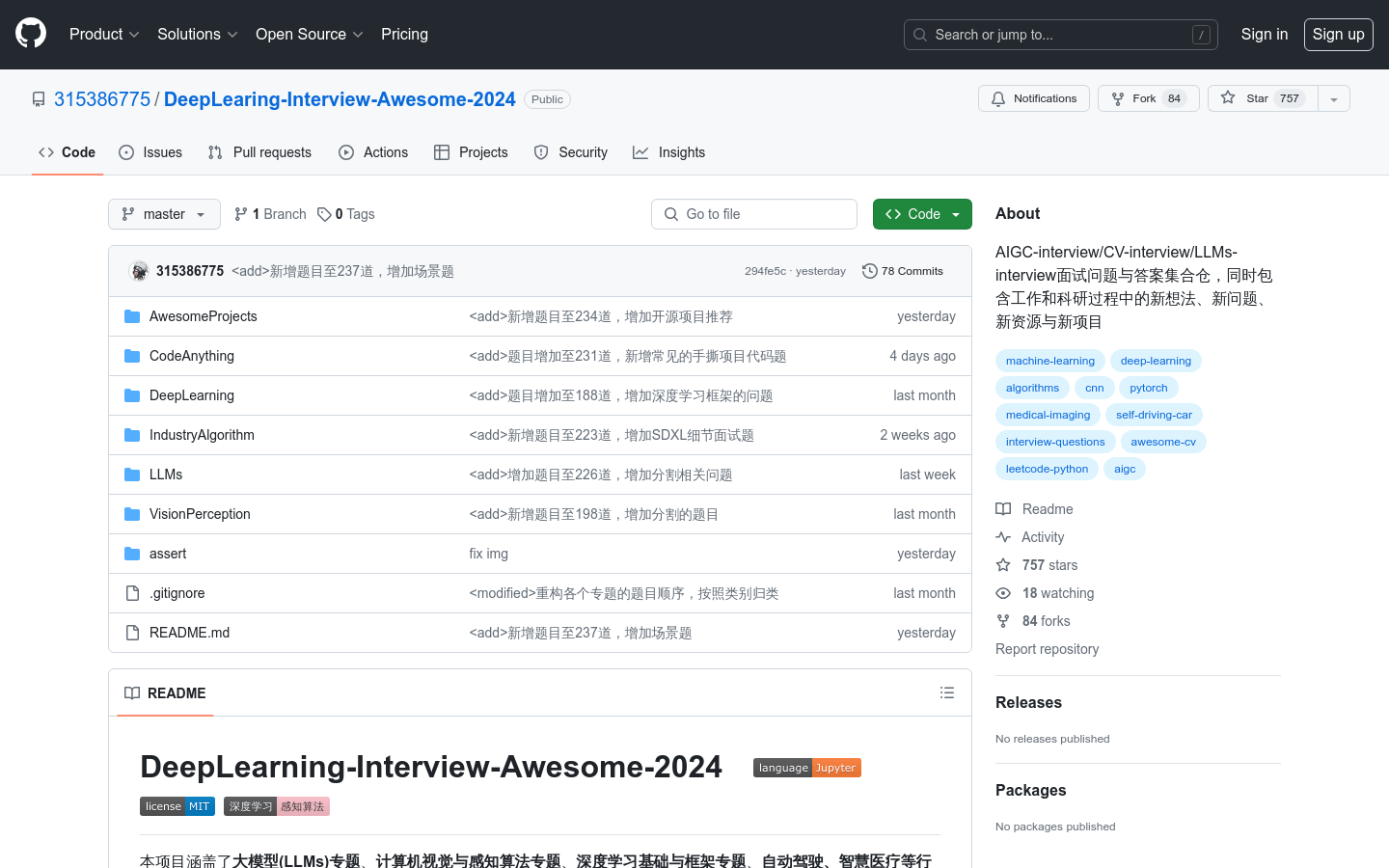Click the commit history clock icon
This screenshot has height=868, width=1389.
tap(869, 271)
